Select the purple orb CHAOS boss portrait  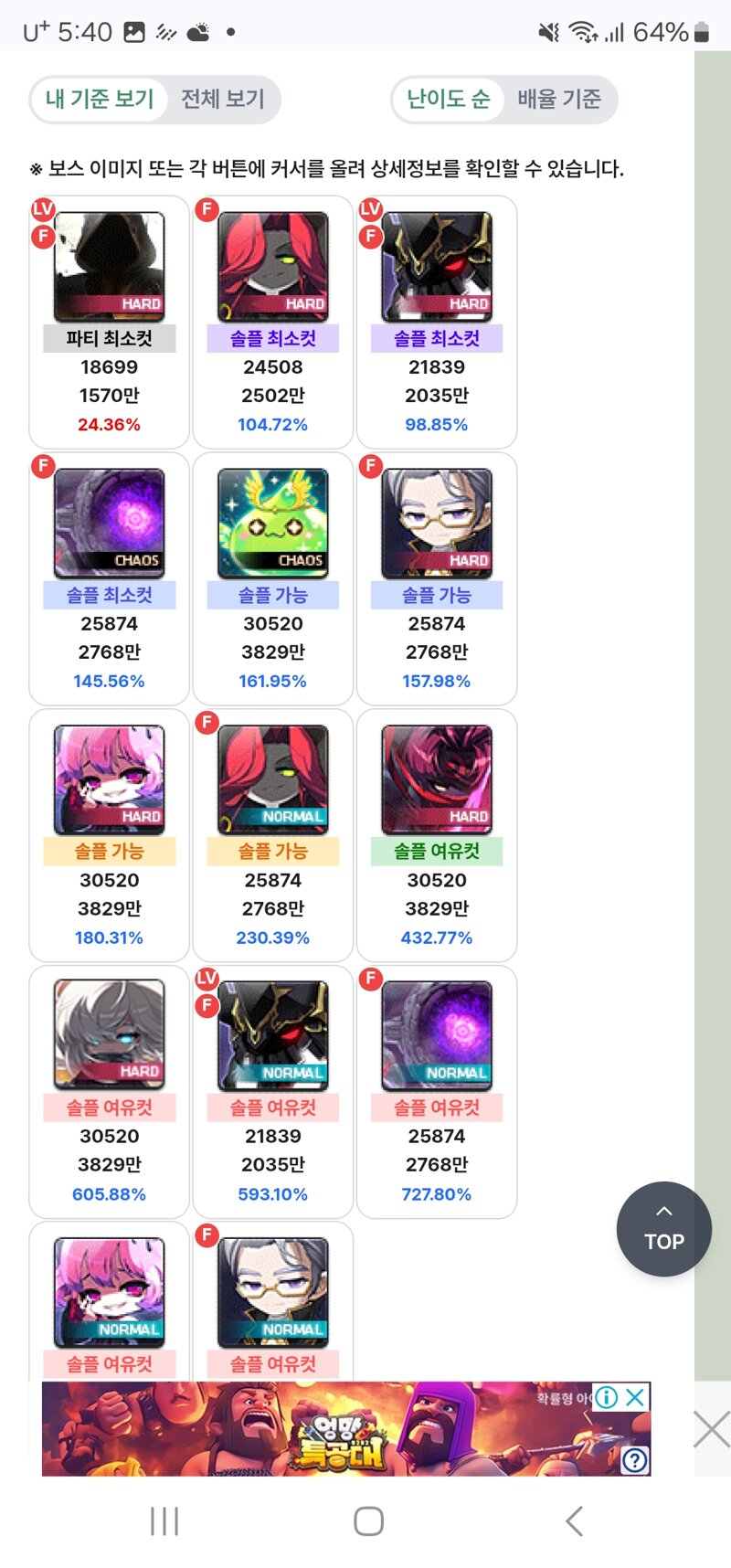click(x=110, y=523)
